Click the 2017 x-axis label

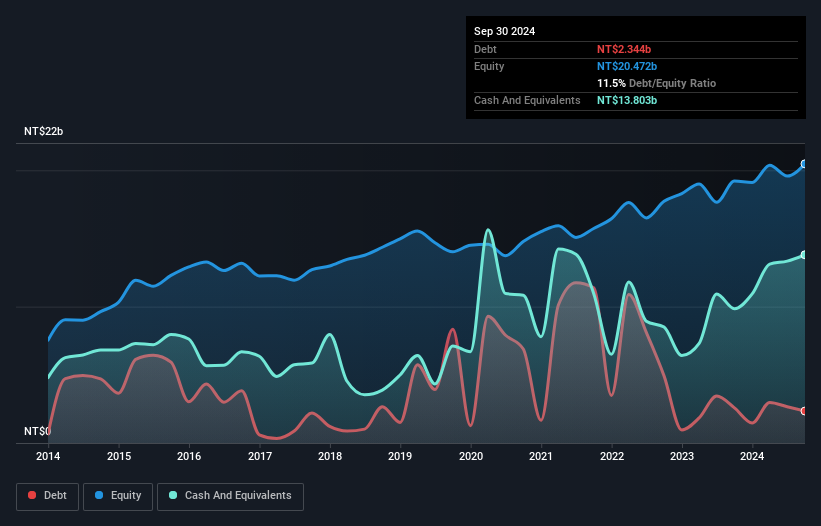pos(260,456)
